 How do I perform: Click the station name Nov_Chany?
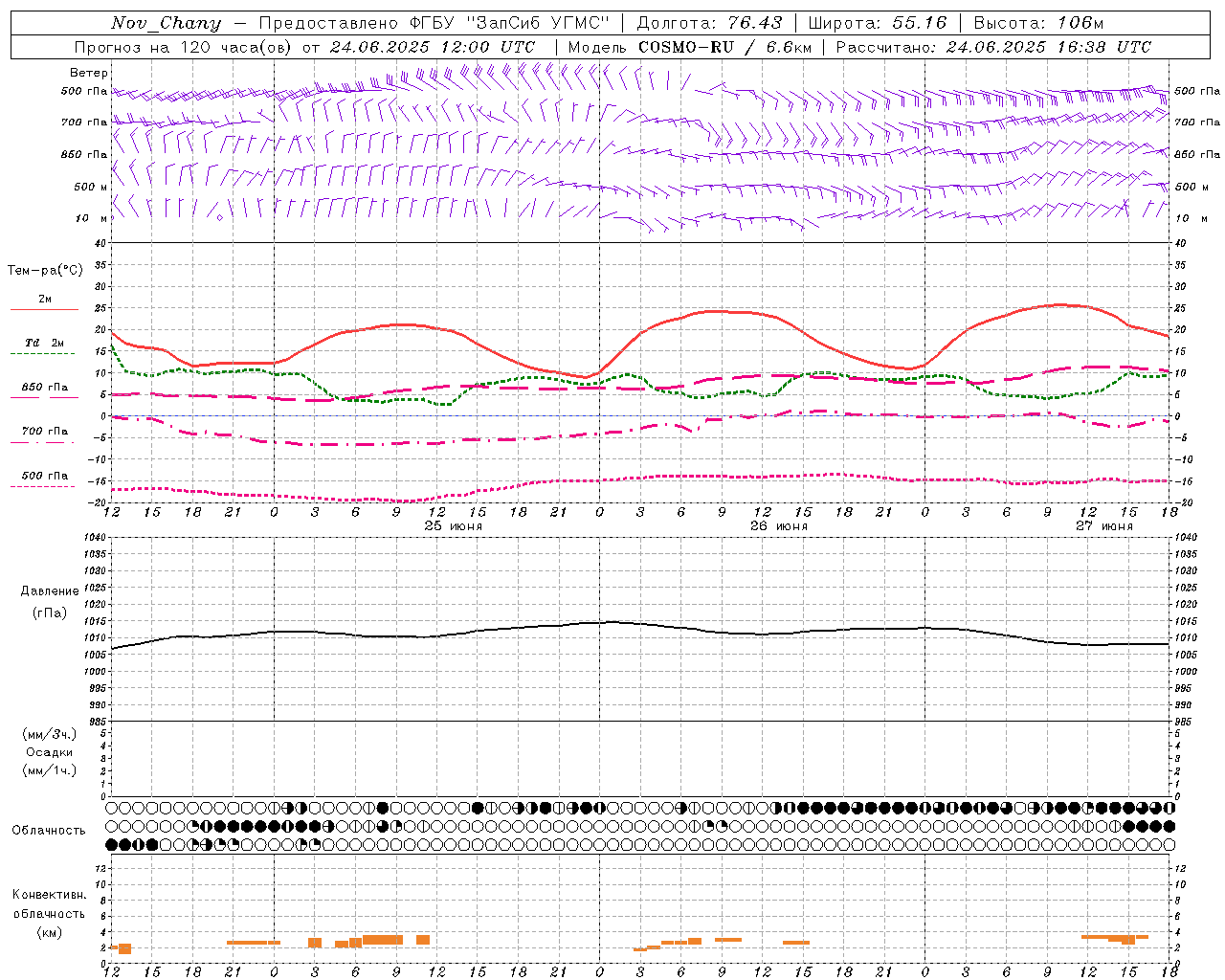166,23
